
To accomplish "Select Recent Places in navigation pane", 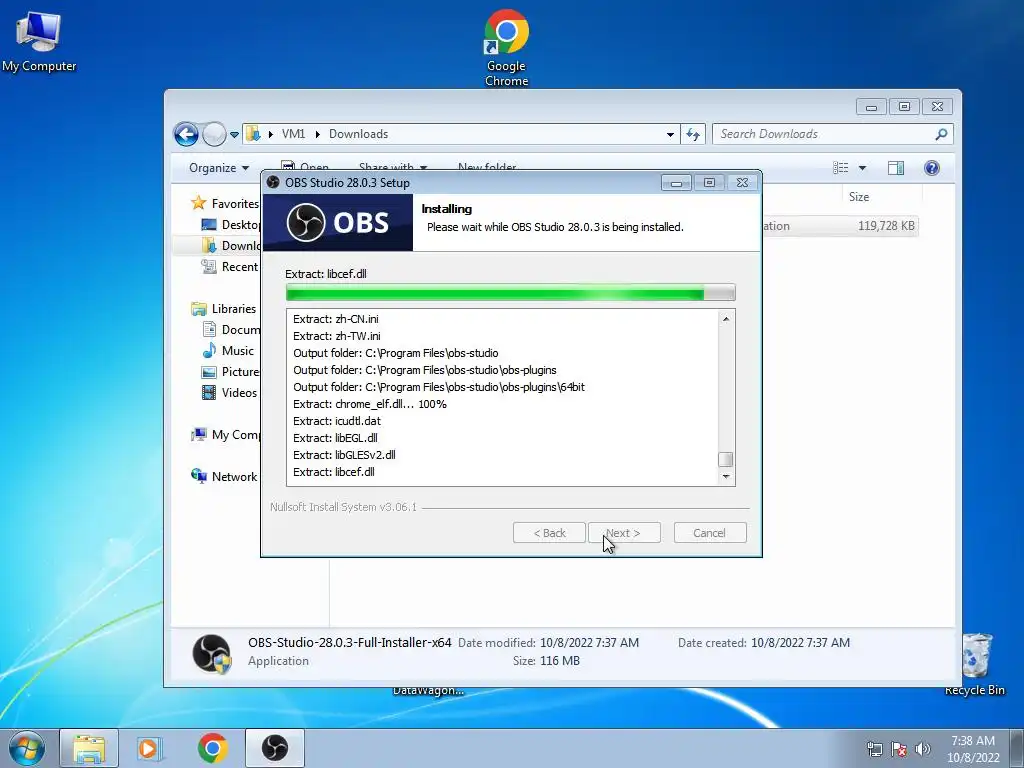I will click(x=231, y=266).
